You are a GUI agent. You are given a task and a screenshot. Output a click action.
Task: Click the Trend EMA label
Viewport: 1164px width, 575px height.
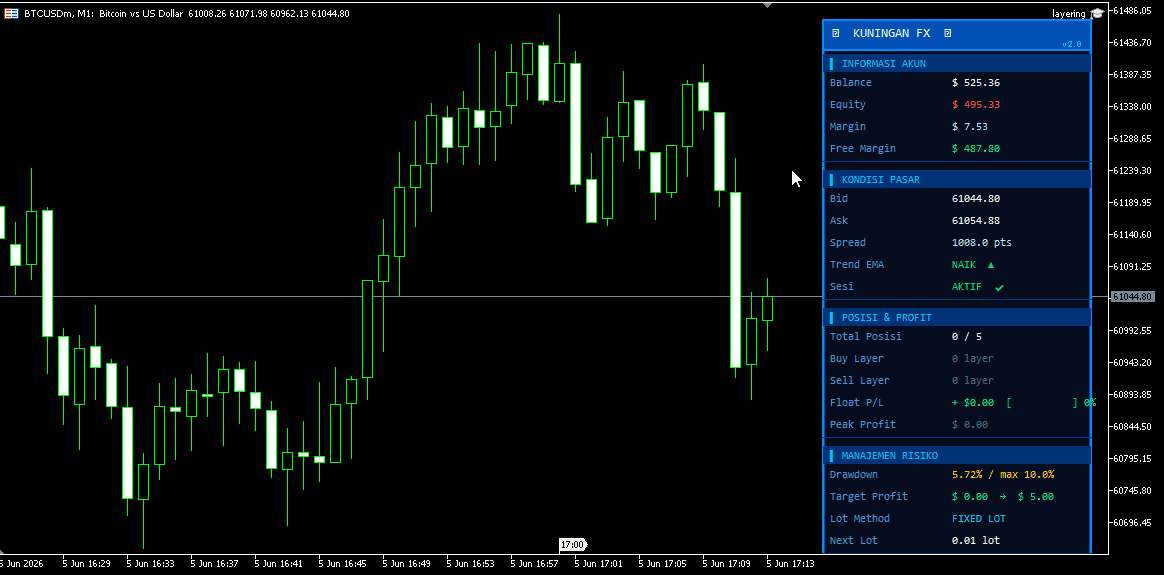857,265
